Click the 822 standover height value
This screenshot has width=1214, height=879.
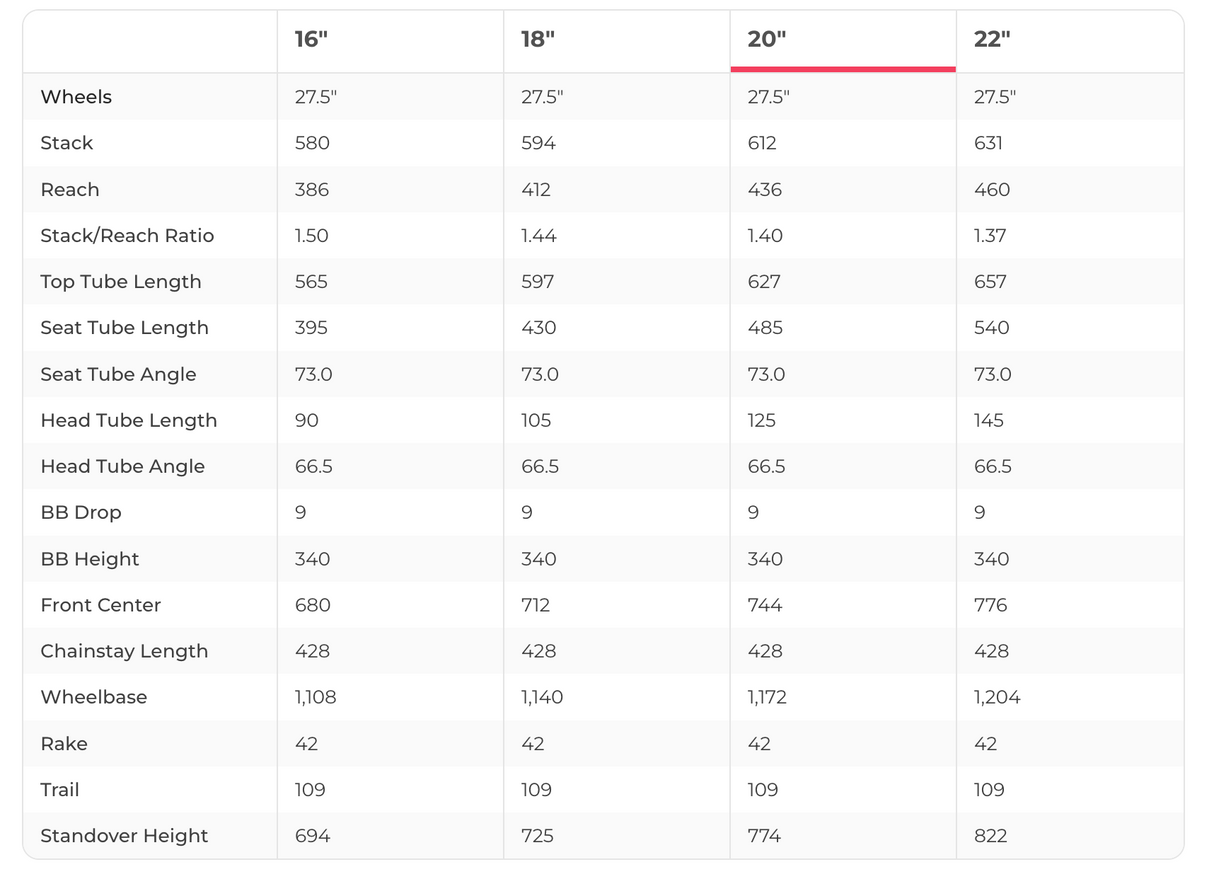(x=991, y=836)
